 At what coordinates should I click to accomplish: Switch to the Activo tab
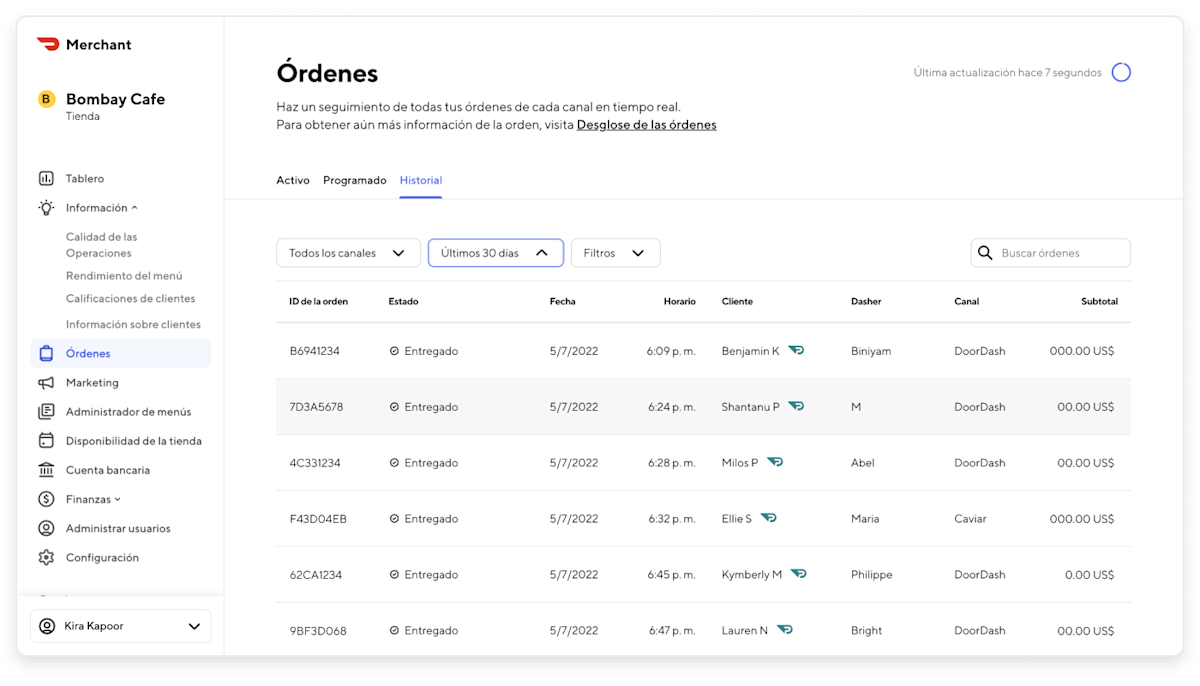pyautogui.click(x=293, y=180)
